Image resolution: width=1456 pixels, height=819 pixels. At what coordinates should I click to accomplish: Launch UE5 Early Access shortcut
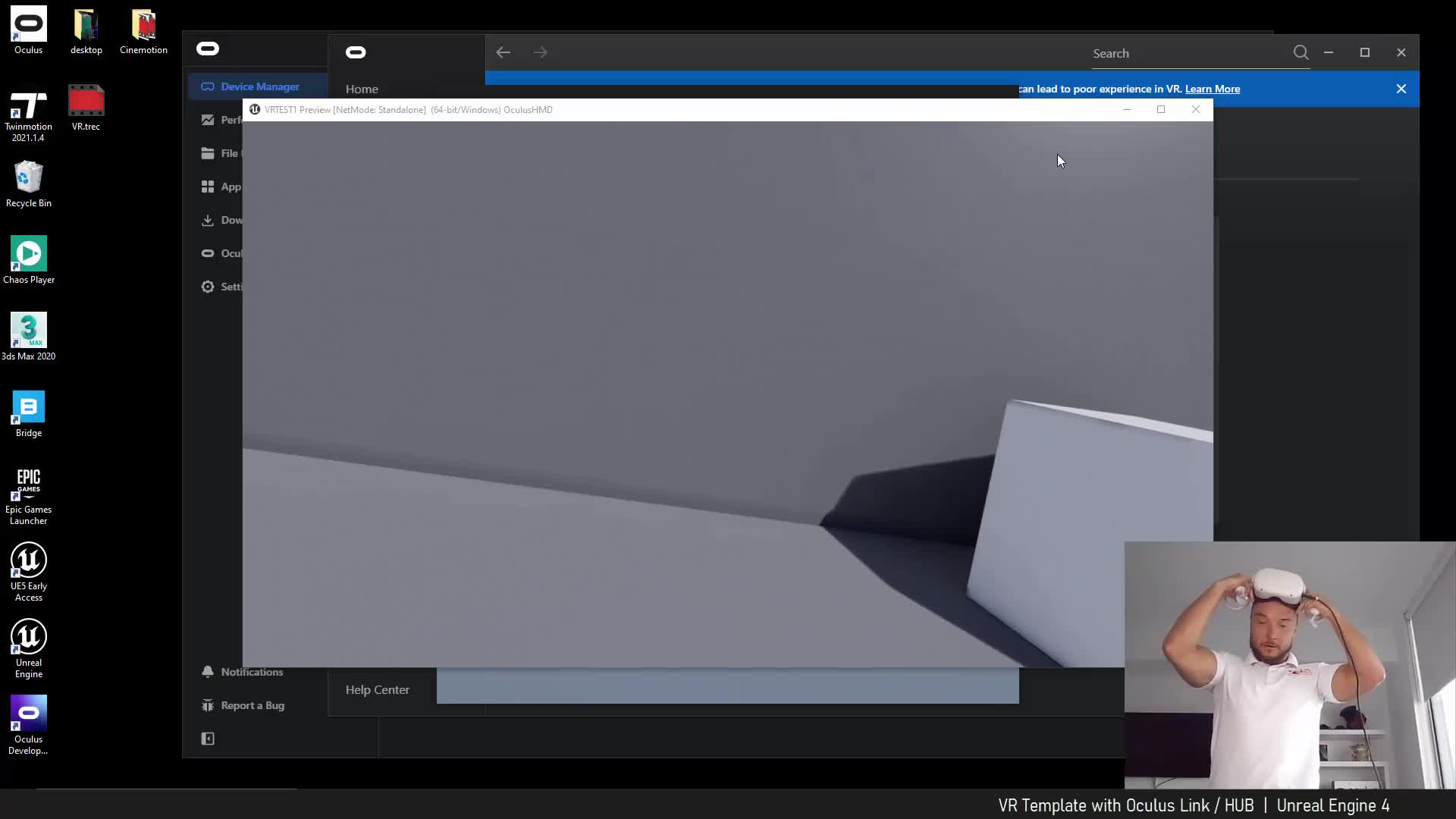tap(29, 572)
